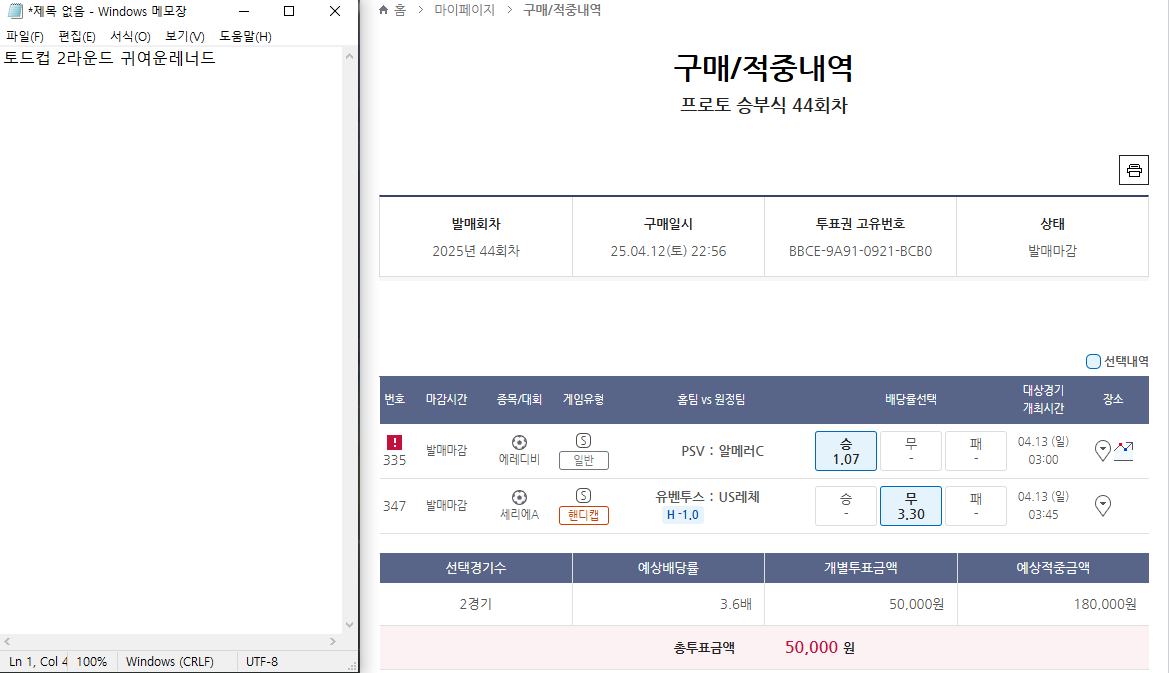The height and width of the screenshot is (673, 1169).
Task: Open odds trend chart icon for match 335
Action: point(1124,450)
